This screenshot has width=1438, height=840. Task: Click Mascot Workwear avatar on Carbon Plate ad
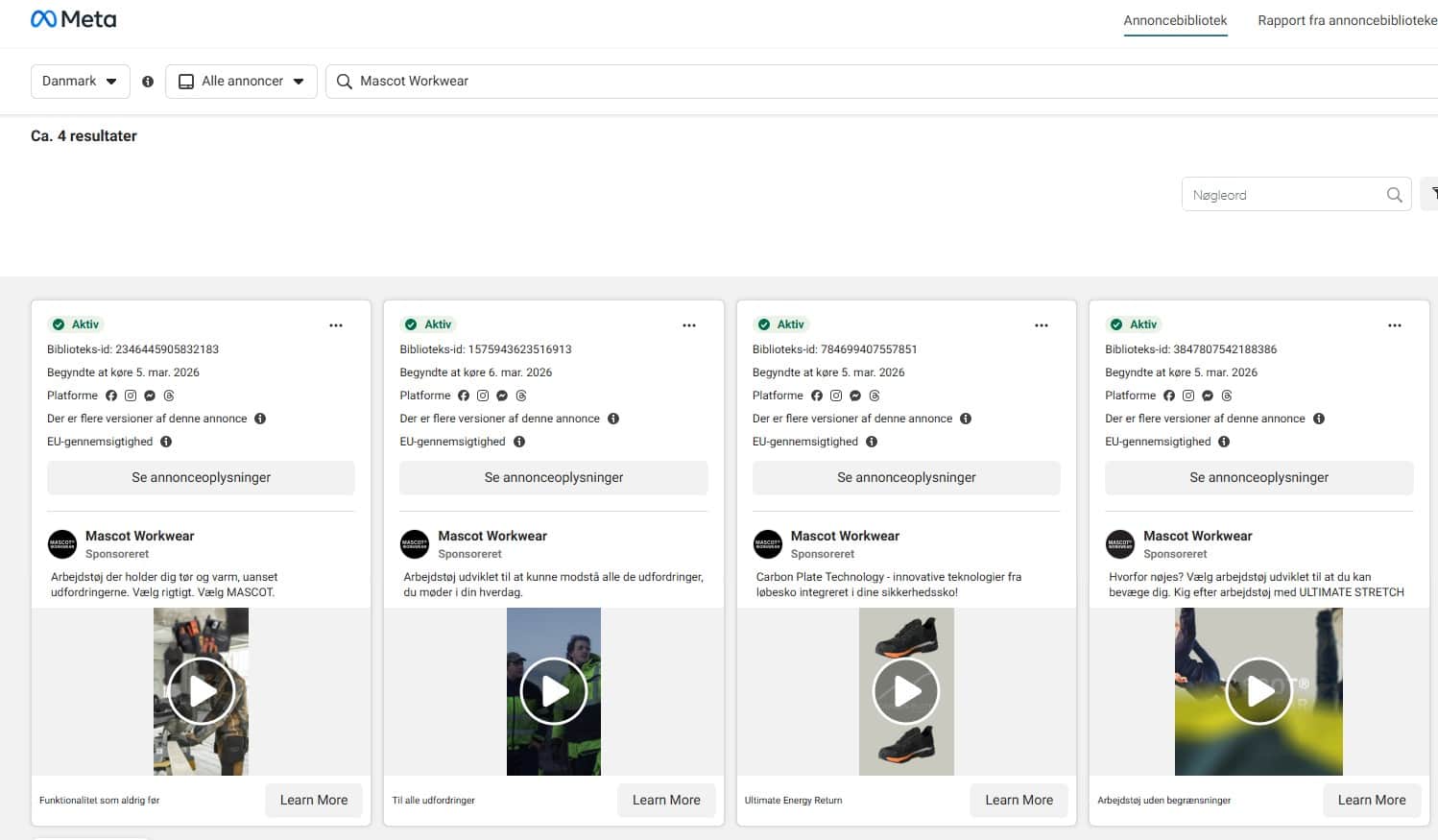click(x=768, y=544)
